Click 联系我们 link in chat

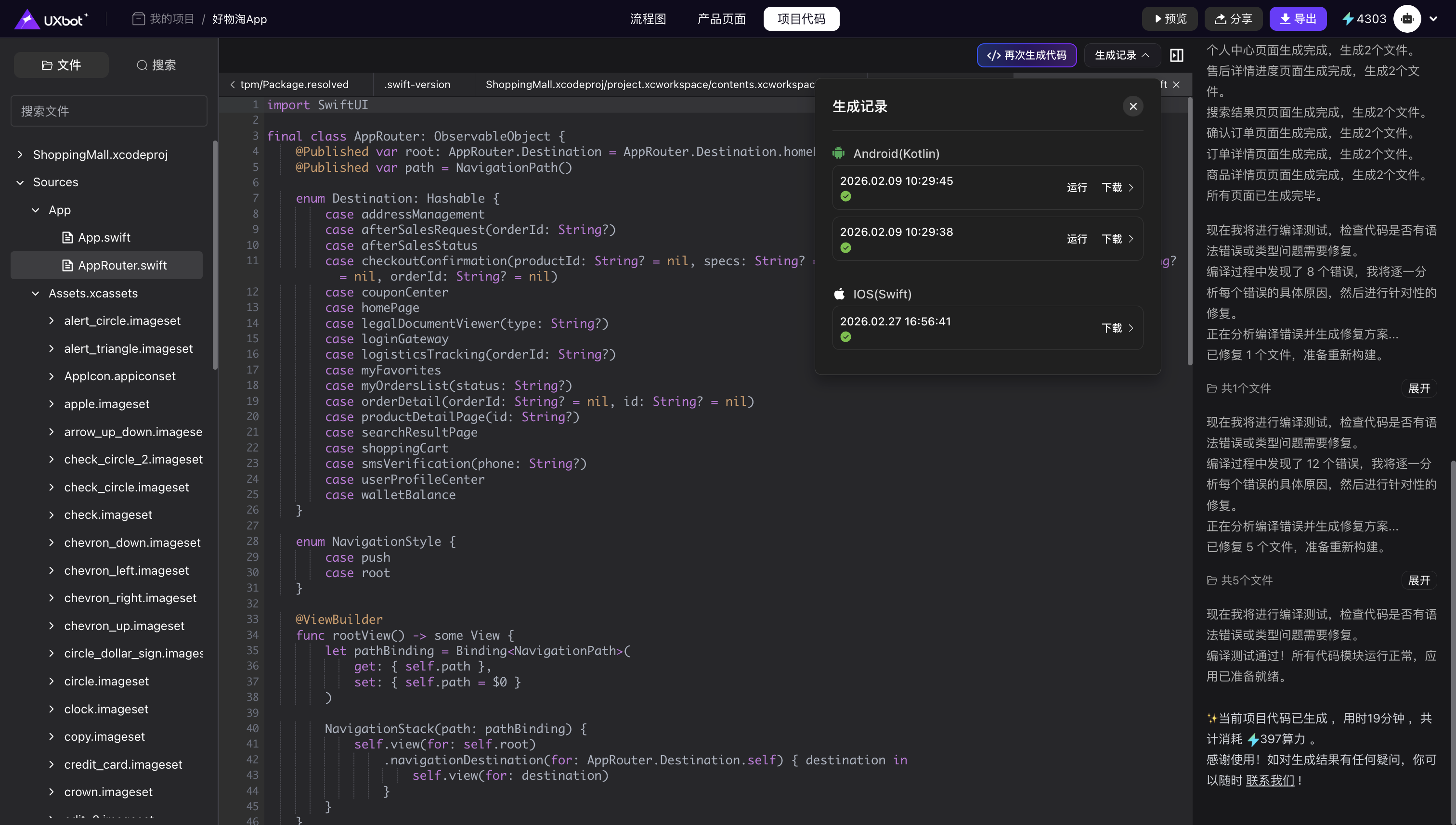pos(1270,780)
